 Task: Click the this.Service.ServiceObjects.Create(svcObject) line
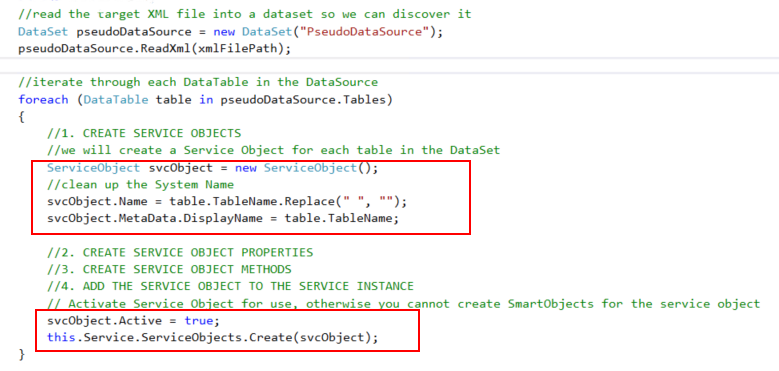[x=213, y=338]
